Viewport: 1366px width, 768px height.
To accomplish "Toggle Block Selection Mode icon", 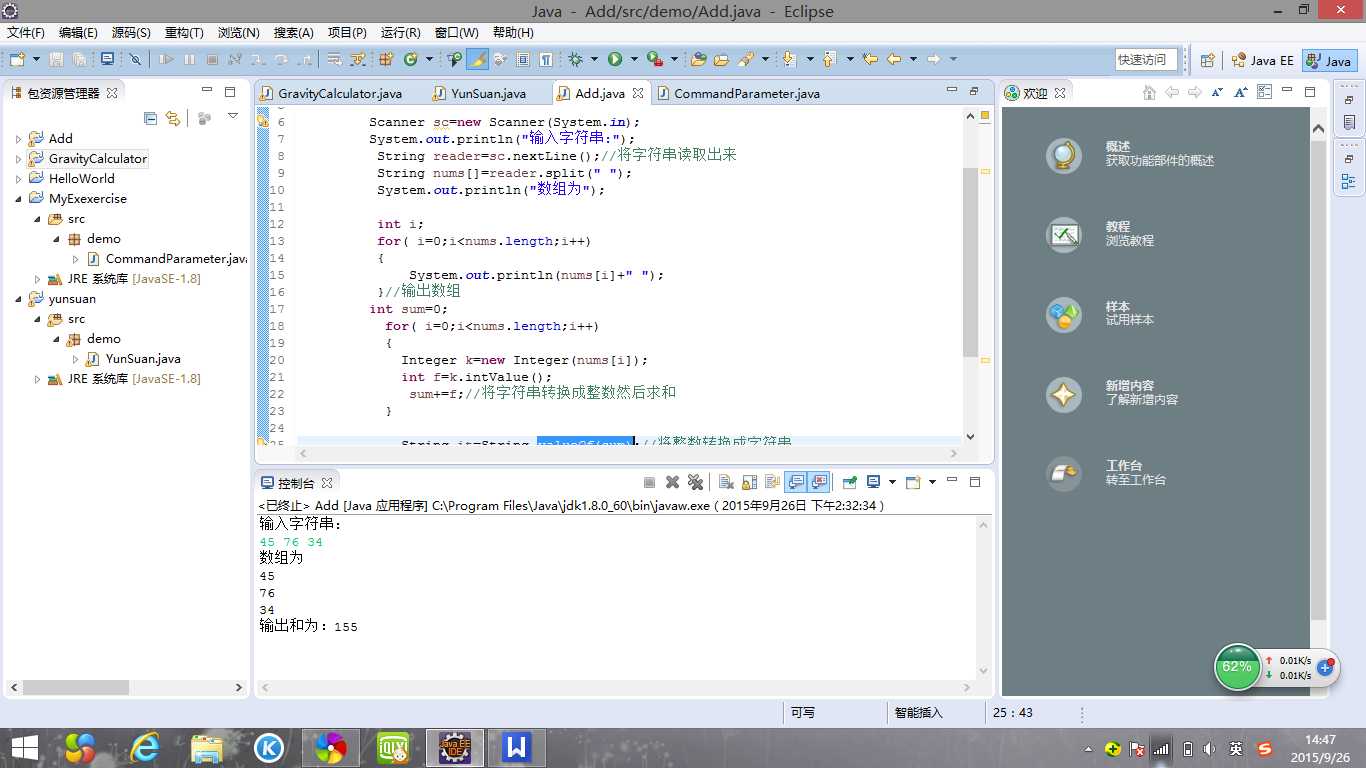I will coord(522,60).
